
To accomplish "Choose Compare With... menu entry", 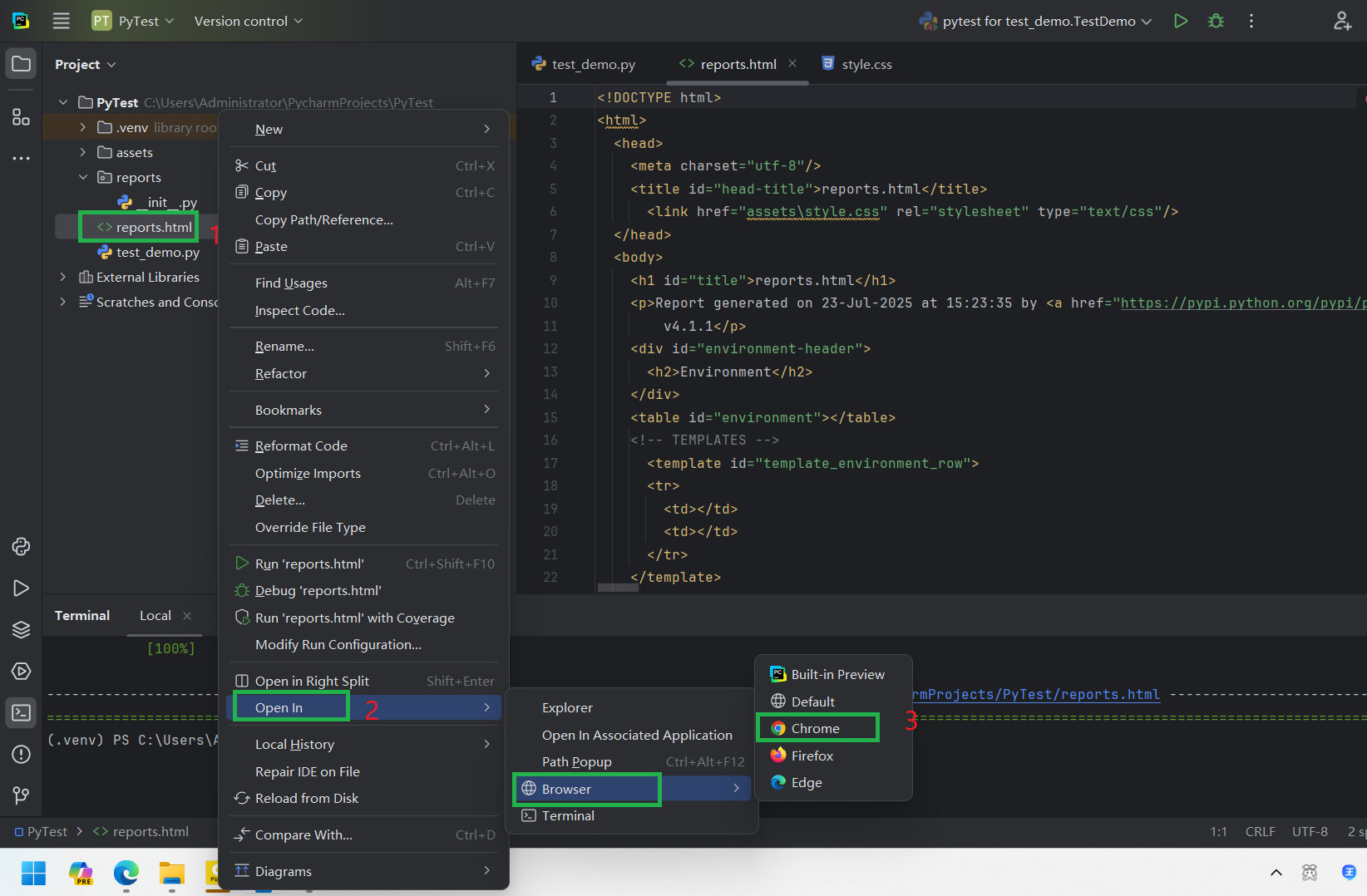I will [x=363, y=834].
